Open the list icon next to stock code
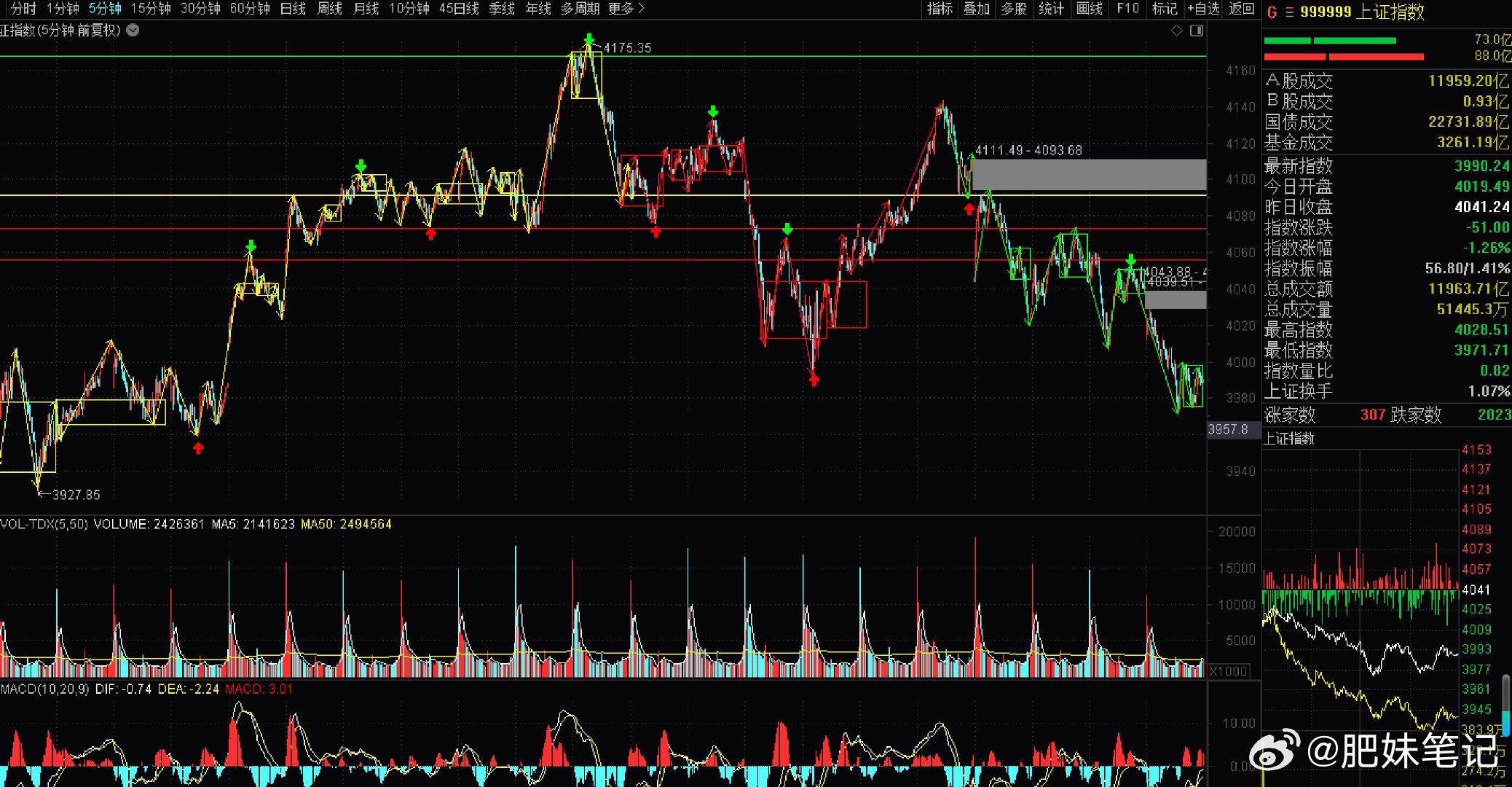Screen dimensions: 1512x787 point(1289,12)
